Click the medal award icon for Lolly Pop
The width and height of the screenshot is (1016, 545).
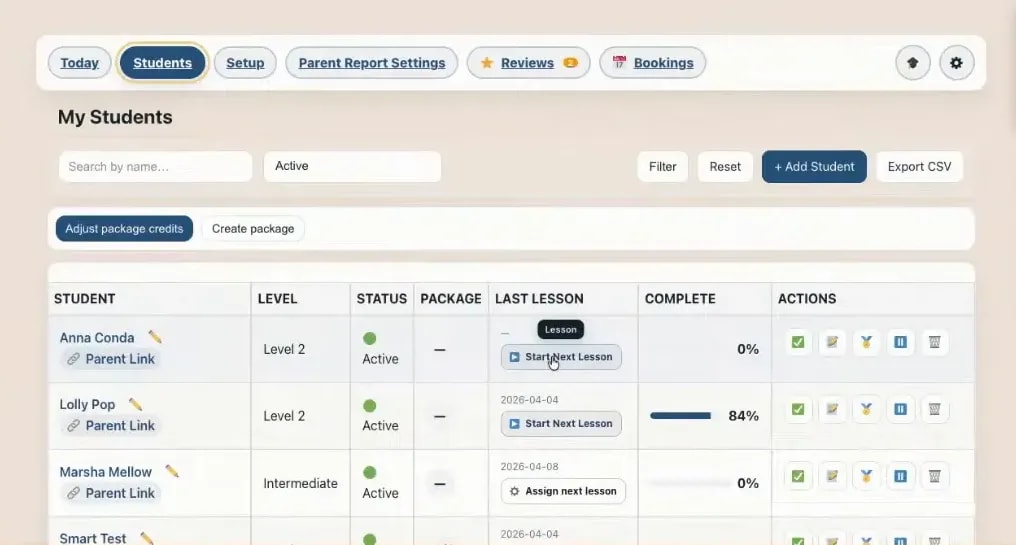tap(866, 410)
